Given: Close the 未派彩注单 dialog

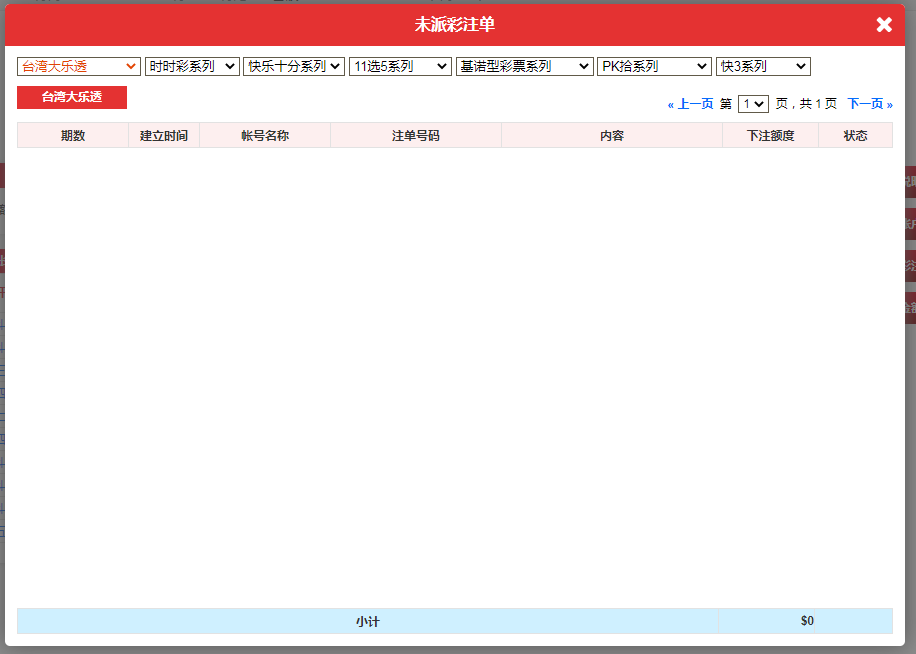Looking at the screenshot, I should [x=884, y=25].
